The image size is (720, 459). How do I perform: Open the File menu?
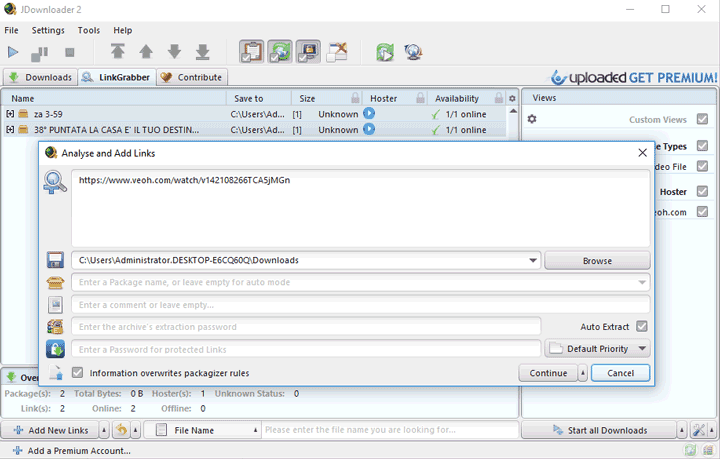11,30
